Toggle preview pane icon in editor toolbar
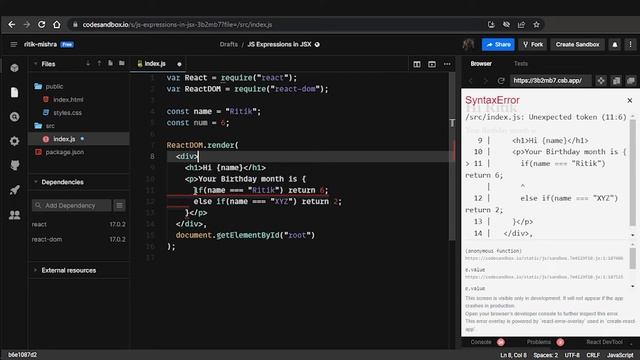Screen dimensions: 640x360 coord(432,64)
